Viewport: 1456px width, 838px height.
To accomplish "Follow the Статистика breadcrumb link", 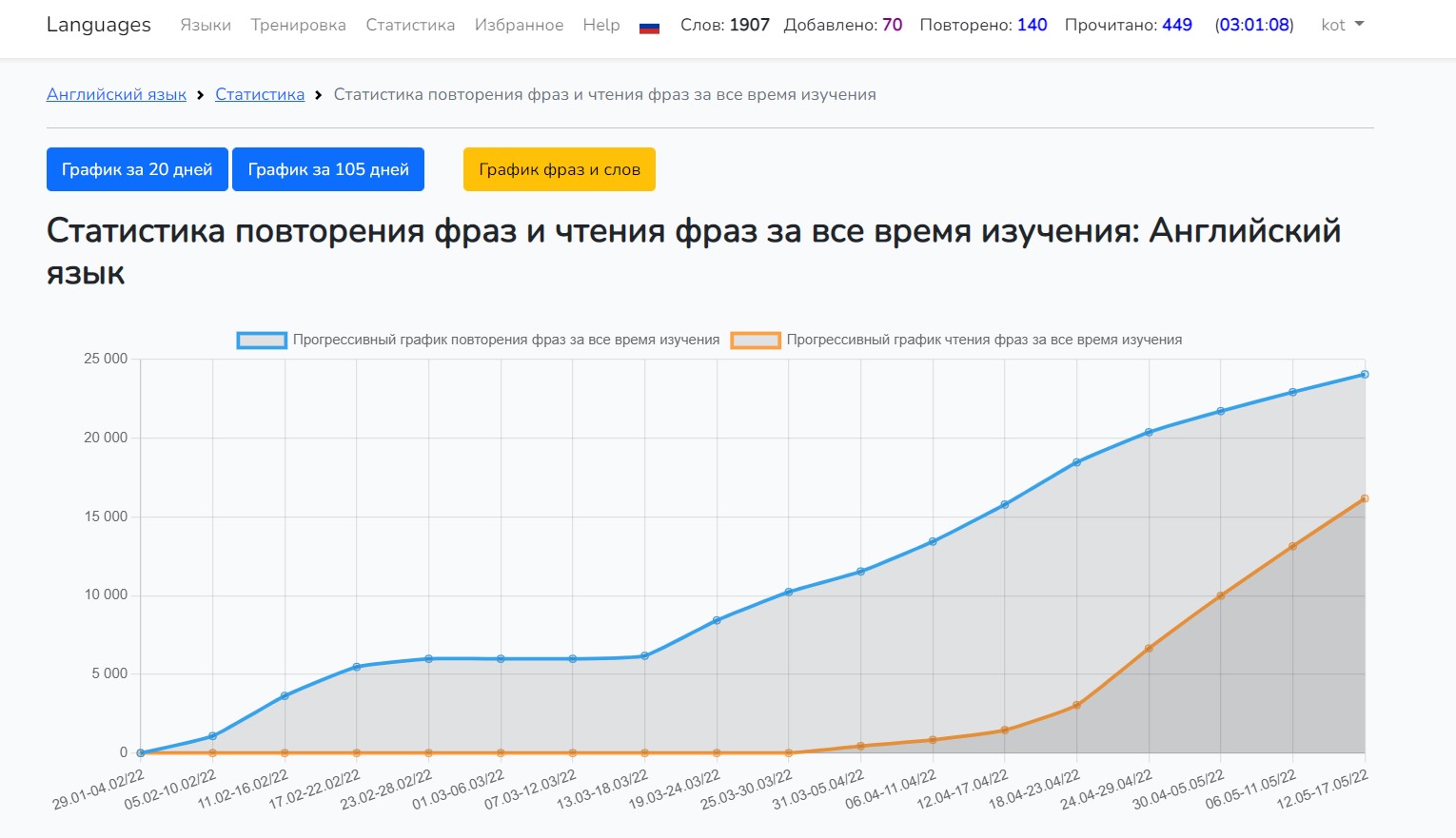I will [x=260, y=94].
